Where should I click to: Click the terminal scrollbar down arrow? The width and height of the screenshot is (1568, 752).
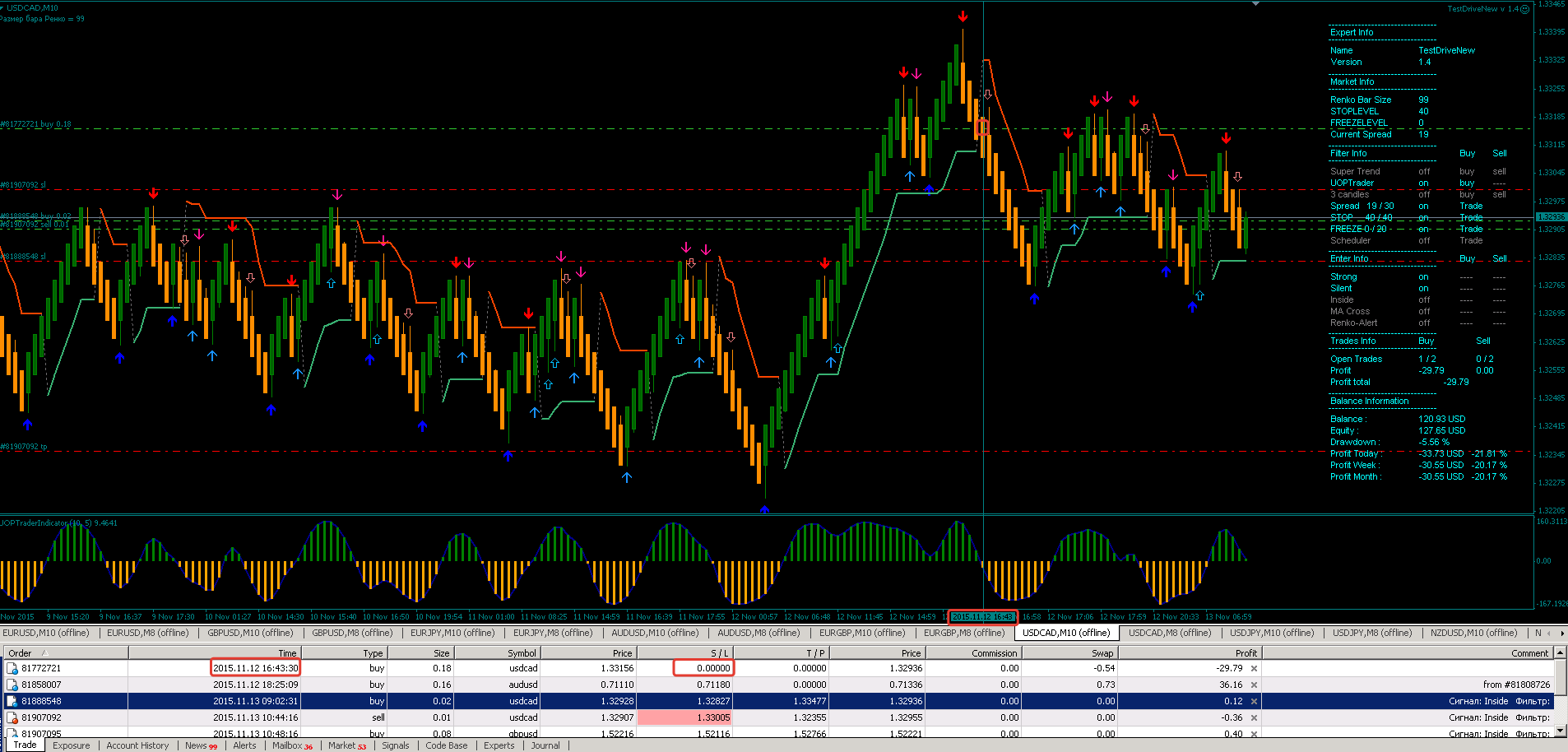[x=1559, y=731]
